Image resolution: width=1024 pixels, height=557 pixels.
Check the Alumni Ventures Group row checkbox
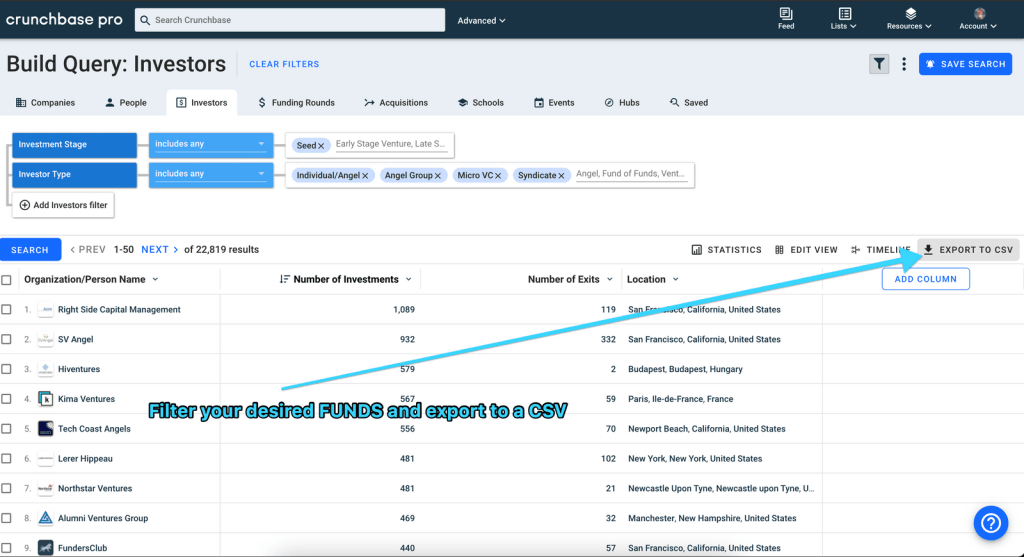[7, 518]
